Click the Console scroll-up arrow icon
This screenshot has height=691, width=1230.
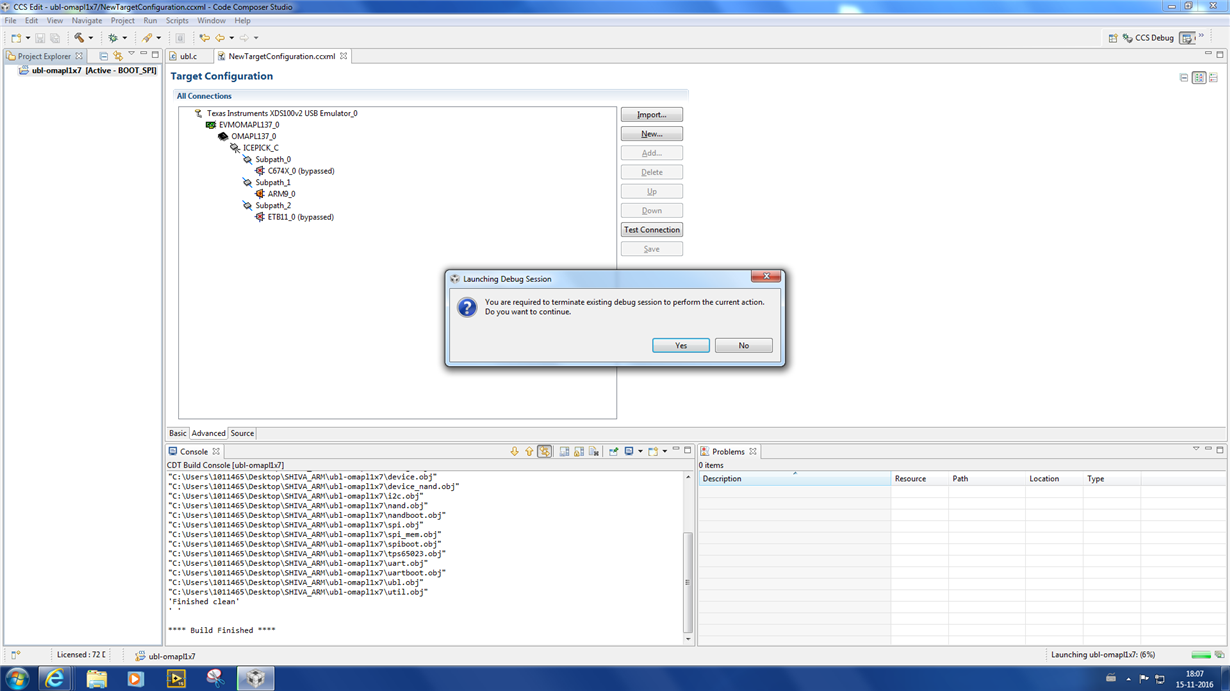[x=529, y=452]
